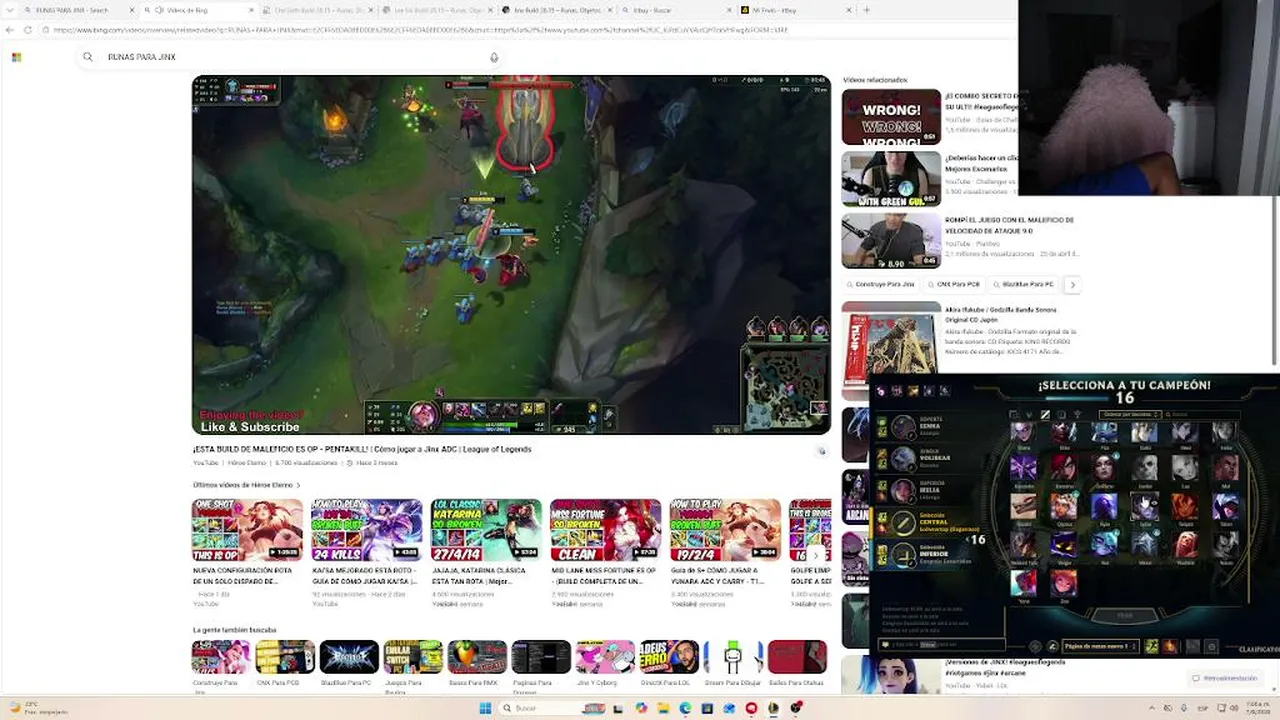
Task: Pick the Kassadin champion portrait
Action: click(x=1023, y=467)
